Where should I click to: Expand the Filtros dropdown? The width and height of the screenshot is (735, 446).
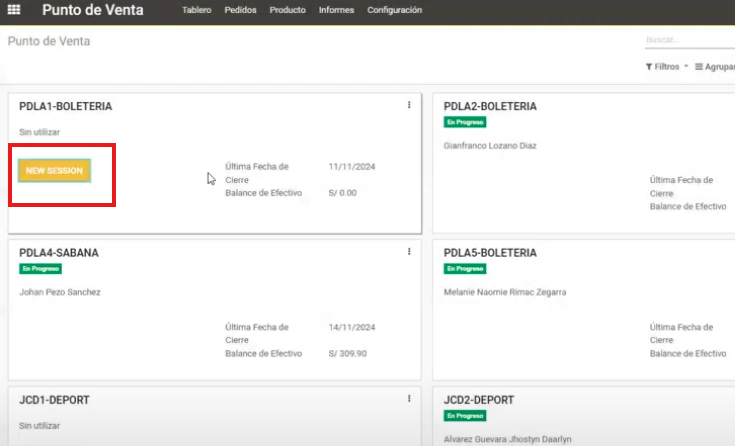coord(667,67)
